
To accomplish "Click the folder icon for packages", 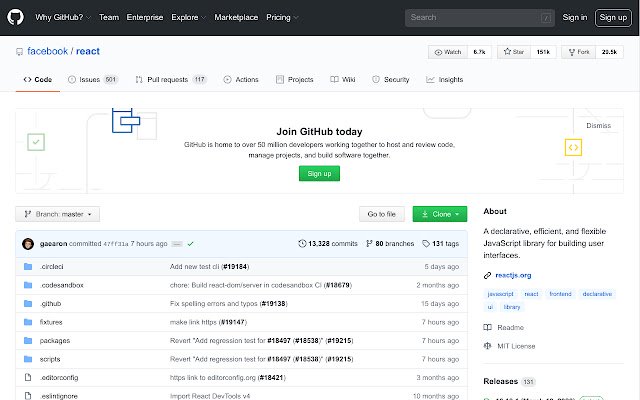I will pyautogui.click(x=28, y=340).
